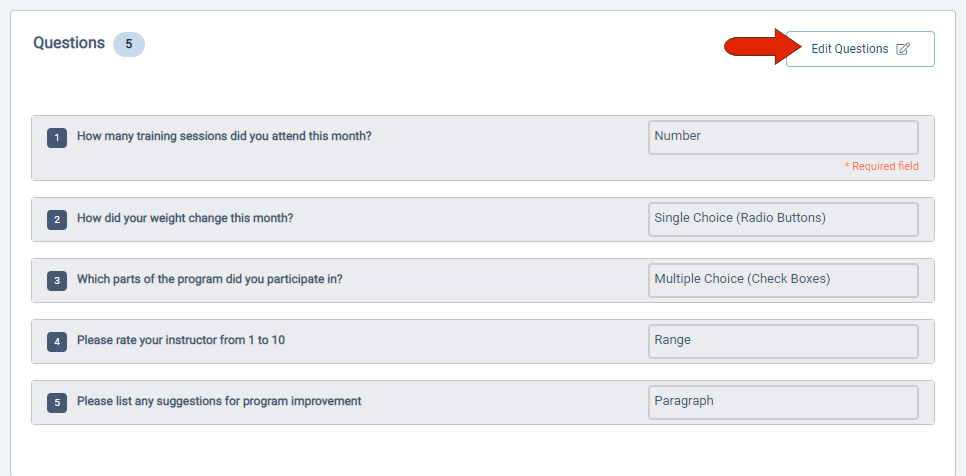Click the Multiple Choice (Check Boxes) field
Image resolution: width=966 pixels, height=476 pixels.
coord(783,280)
